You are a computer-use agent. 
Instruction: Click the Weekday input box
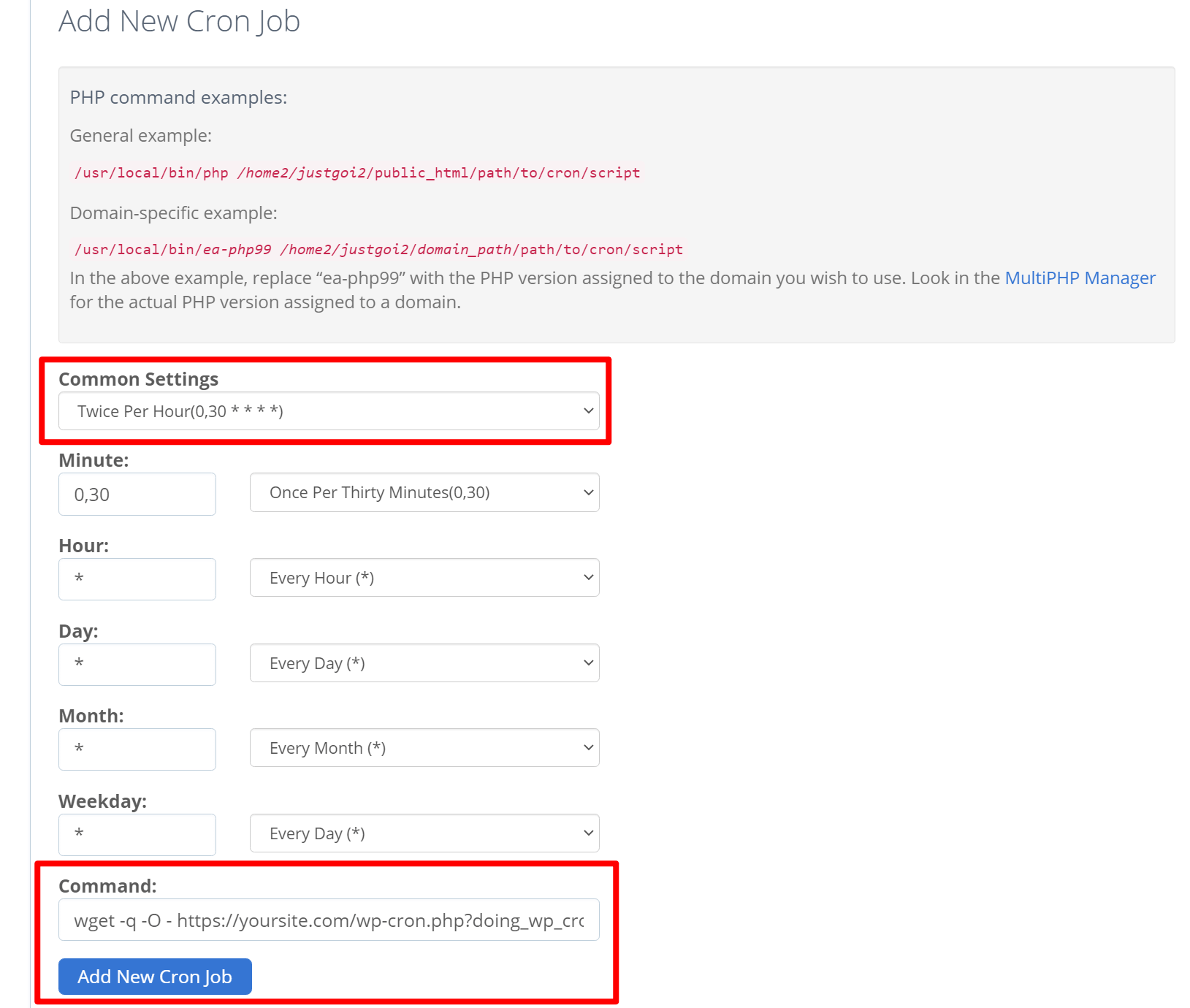coord(137,834)
